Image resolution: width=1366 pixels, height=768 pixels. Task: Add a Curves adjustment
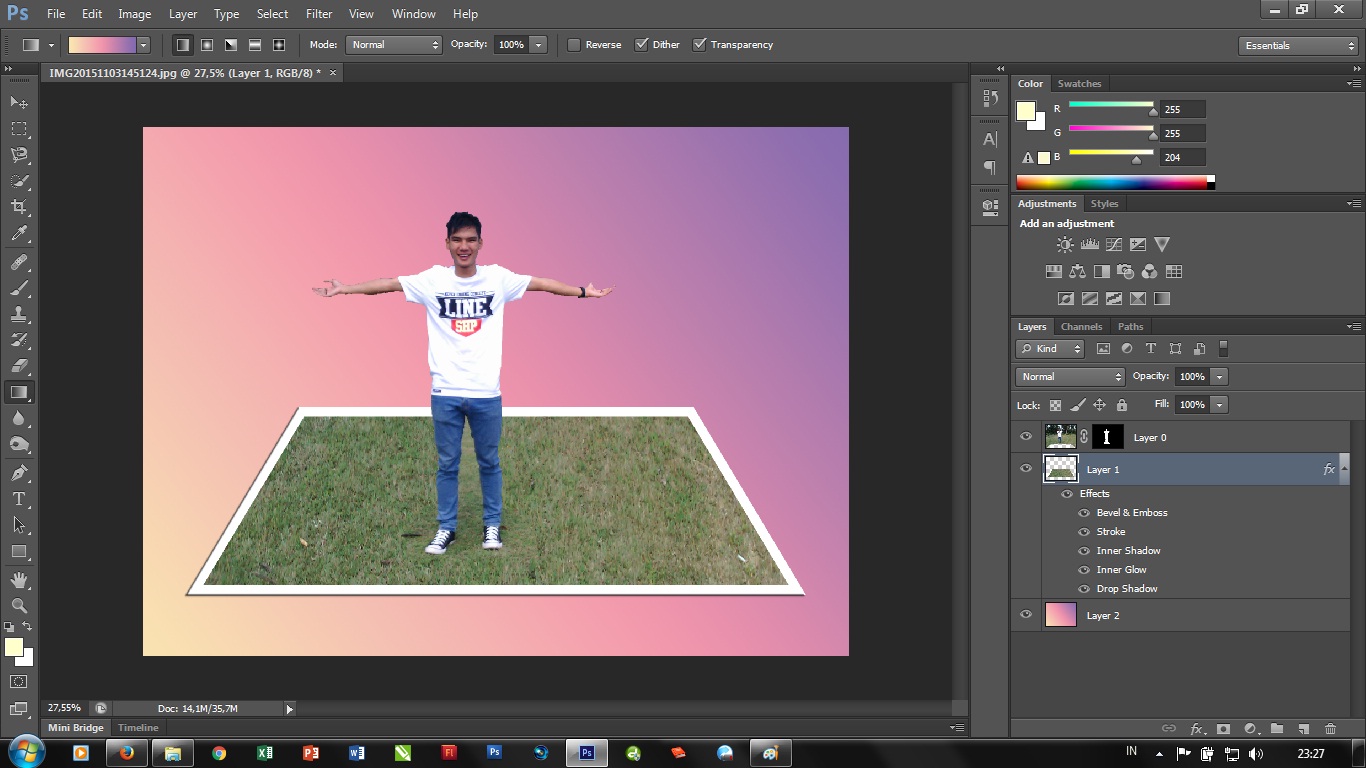pyautogui.click(x=1113, y=244)
